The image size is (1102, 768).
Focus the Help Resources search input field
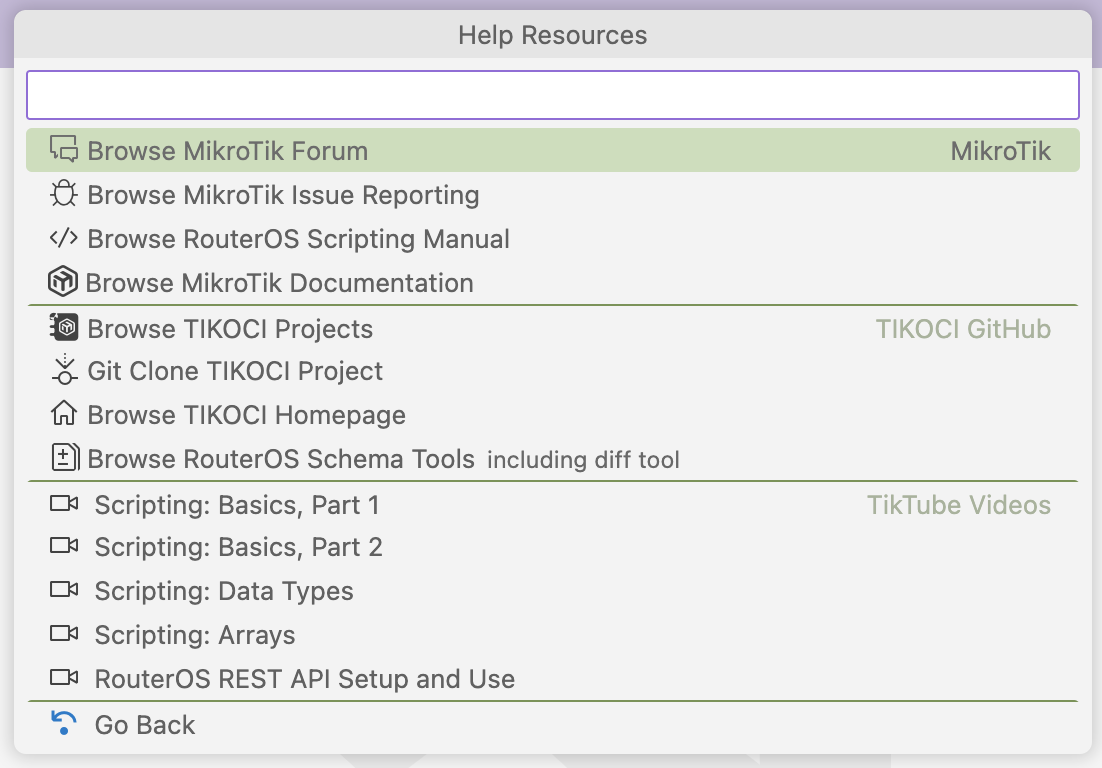click(552, 95)
